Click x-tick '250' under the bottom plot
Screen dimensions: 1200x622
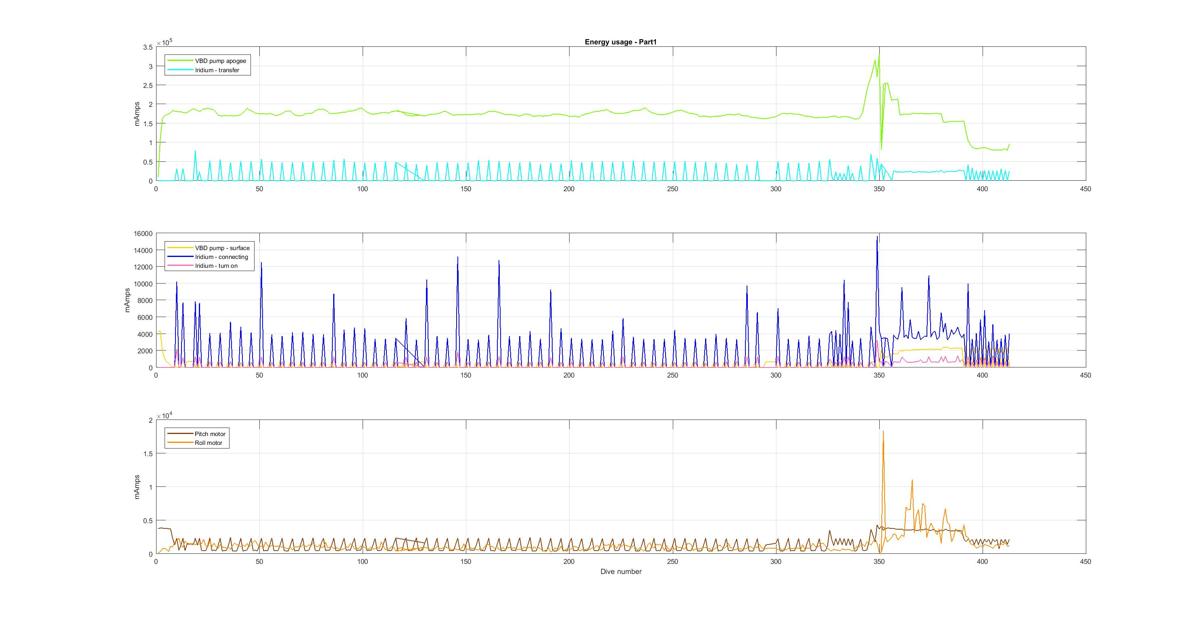672,561
